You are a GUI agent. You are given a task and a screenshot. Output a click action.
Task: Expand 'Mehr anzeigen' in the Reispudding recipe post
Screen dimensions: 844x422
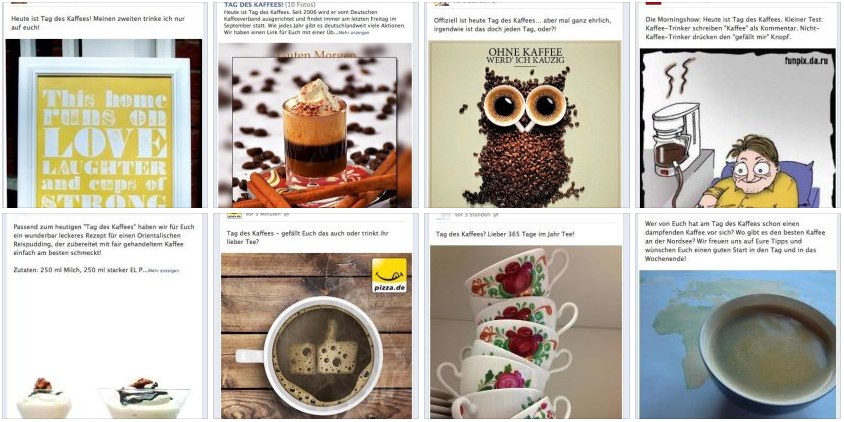[x=164, y=270]
